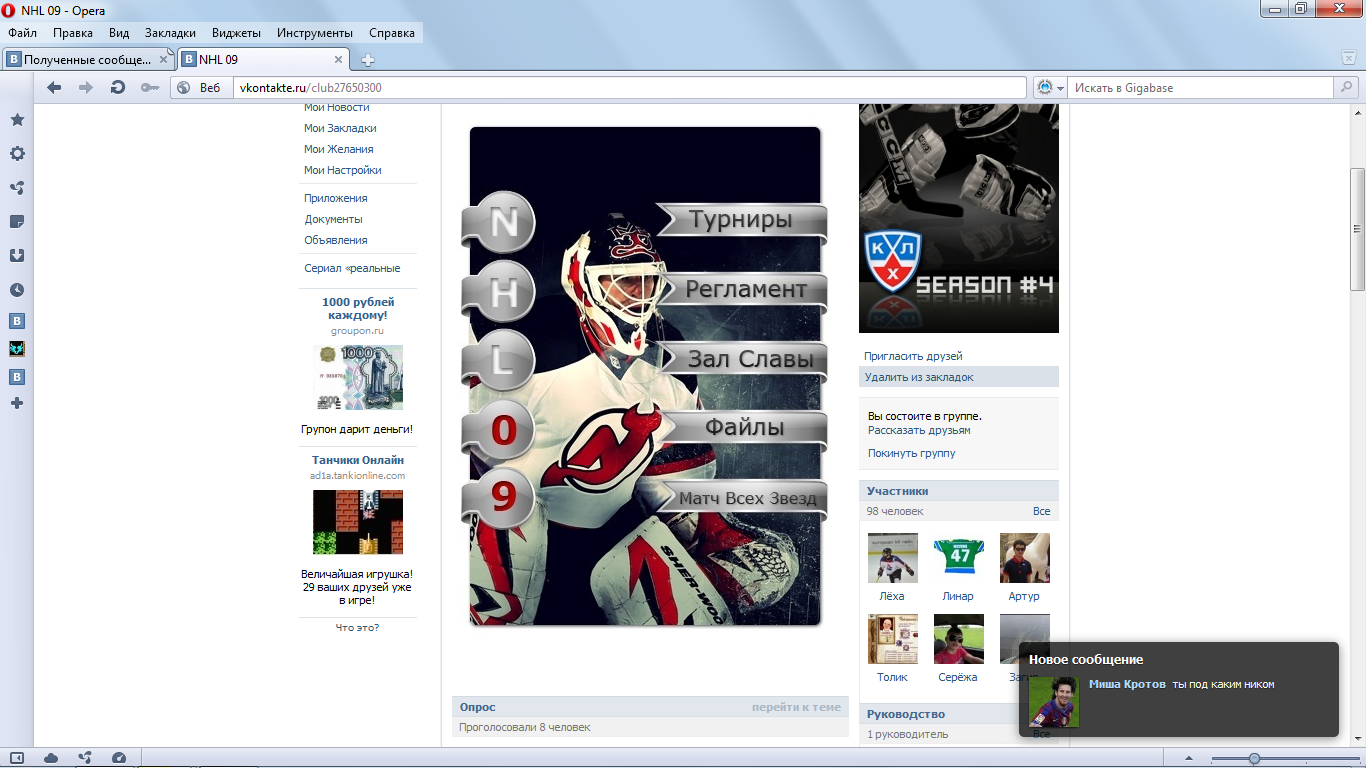This screenshot has width=1366, height=768.
Task: Open Зал Славы from the banner
Action: [750, 359]
